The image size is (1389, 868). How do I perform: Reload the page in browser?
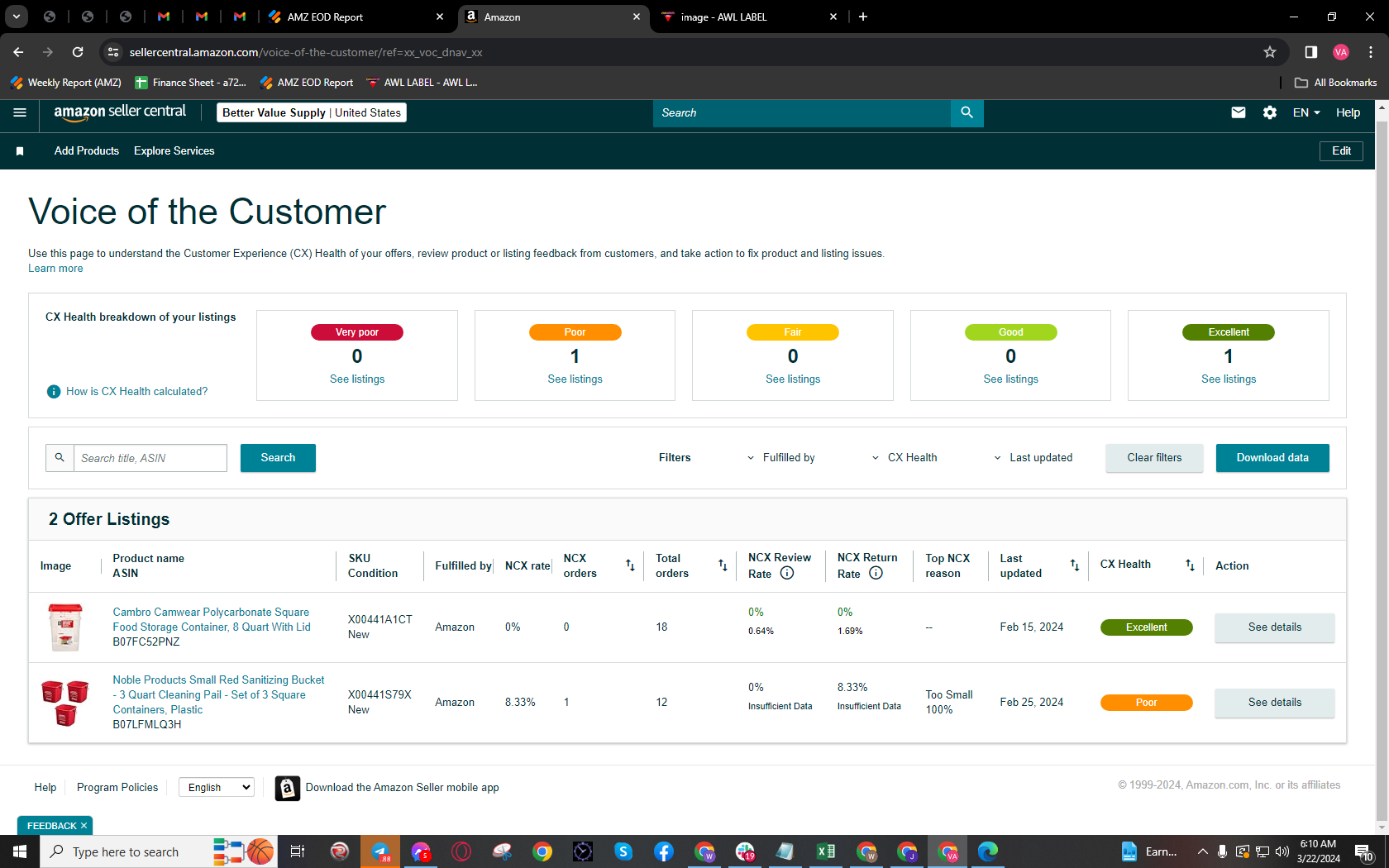(78, 52)
